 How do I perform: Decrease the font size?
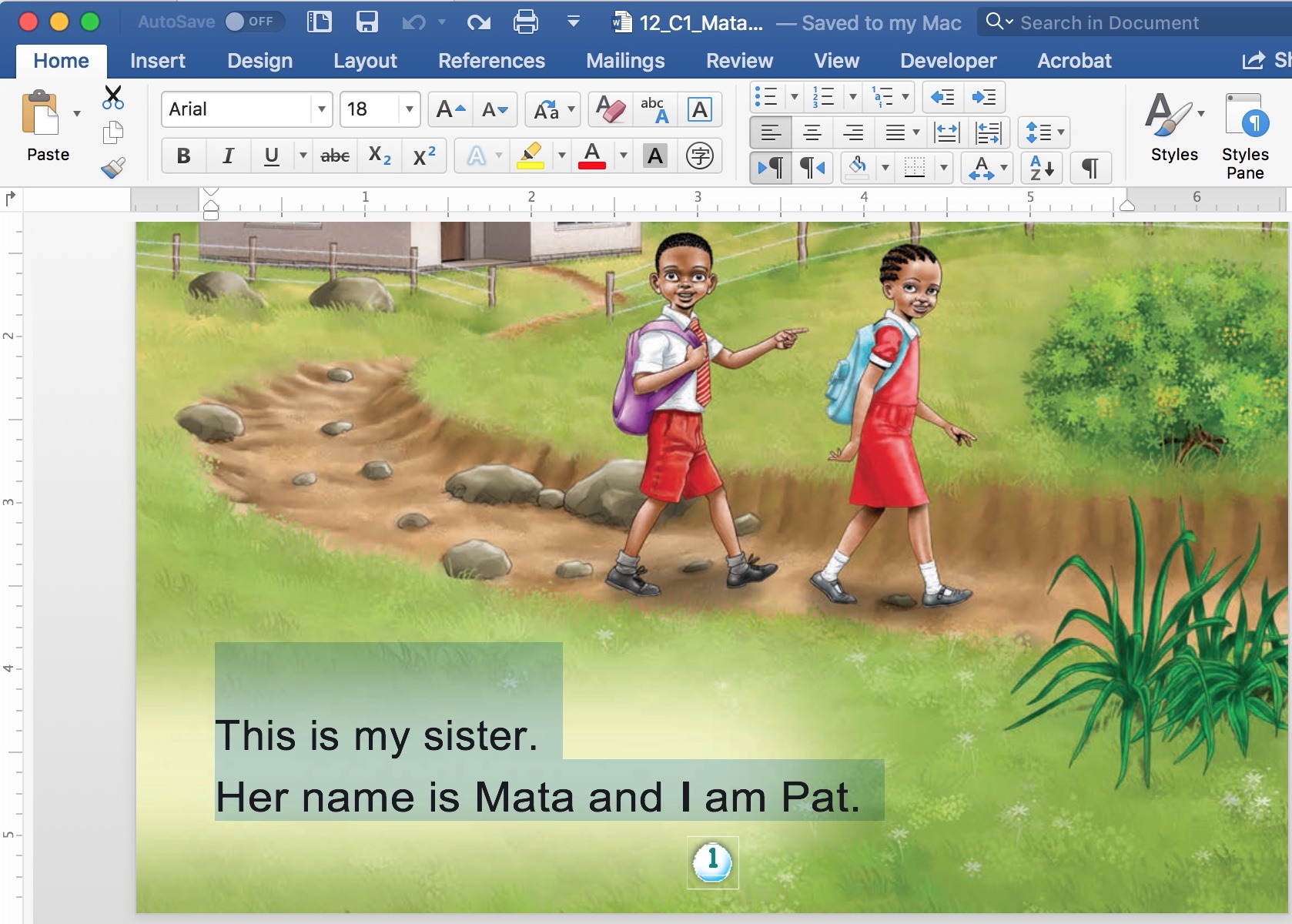click(x=494, y=109)
